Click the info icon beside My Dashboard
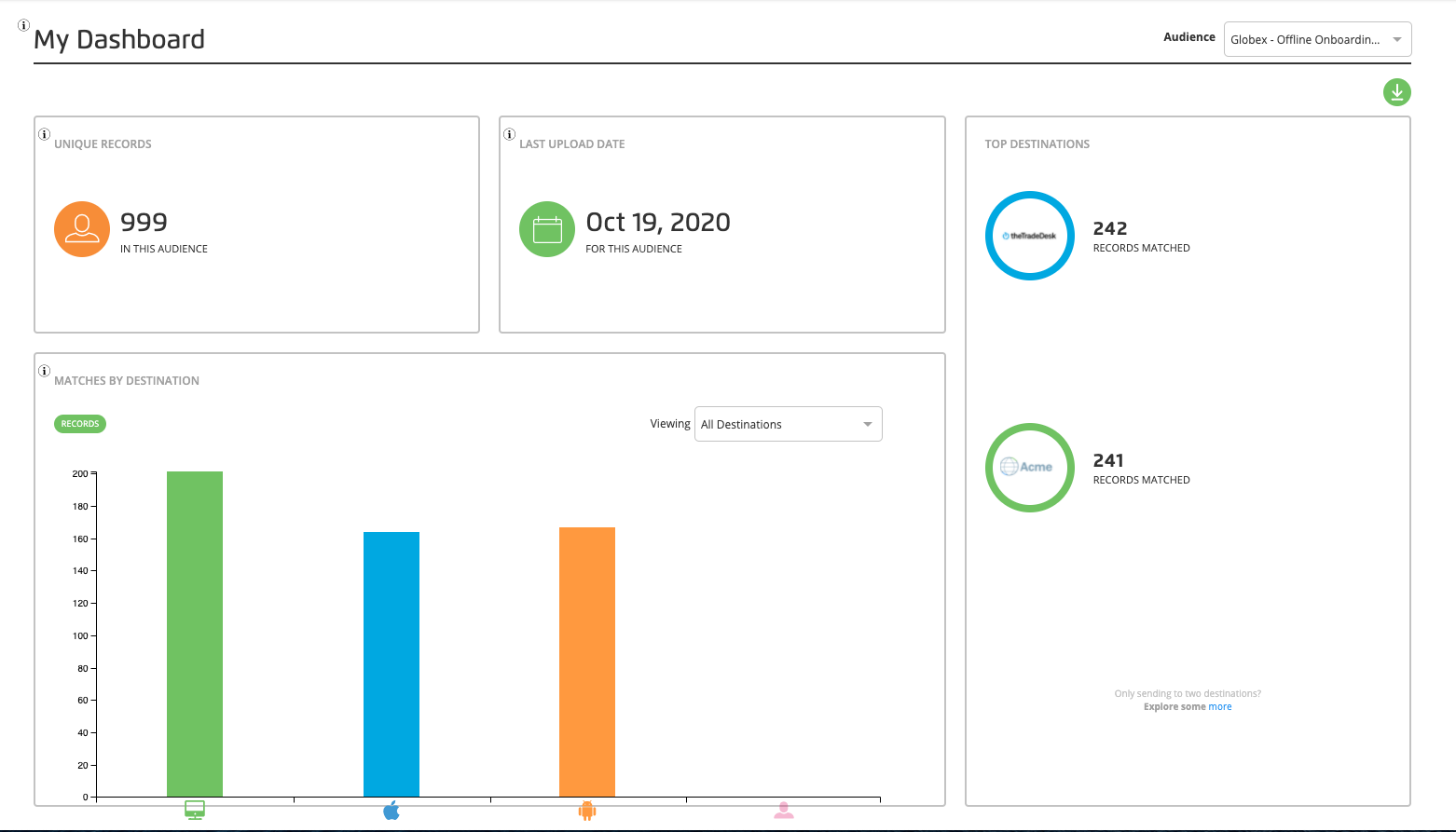Image resolution: width=1456 pixels, height=832 pixels. point(24,25)
